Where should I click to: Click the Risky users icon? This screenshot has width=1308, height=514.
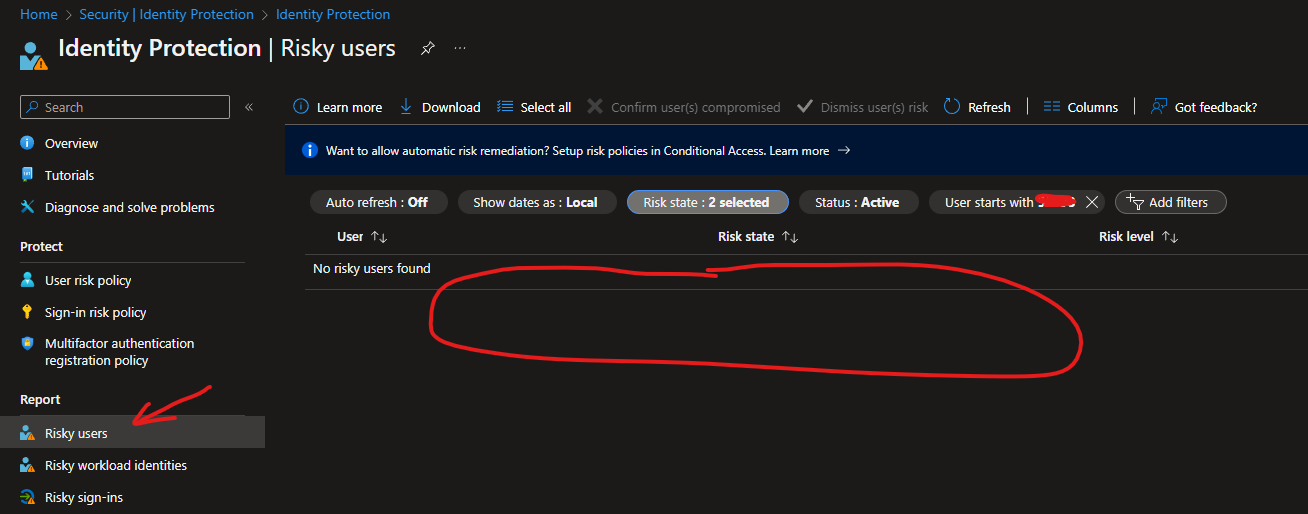click(x=27, y=433)
